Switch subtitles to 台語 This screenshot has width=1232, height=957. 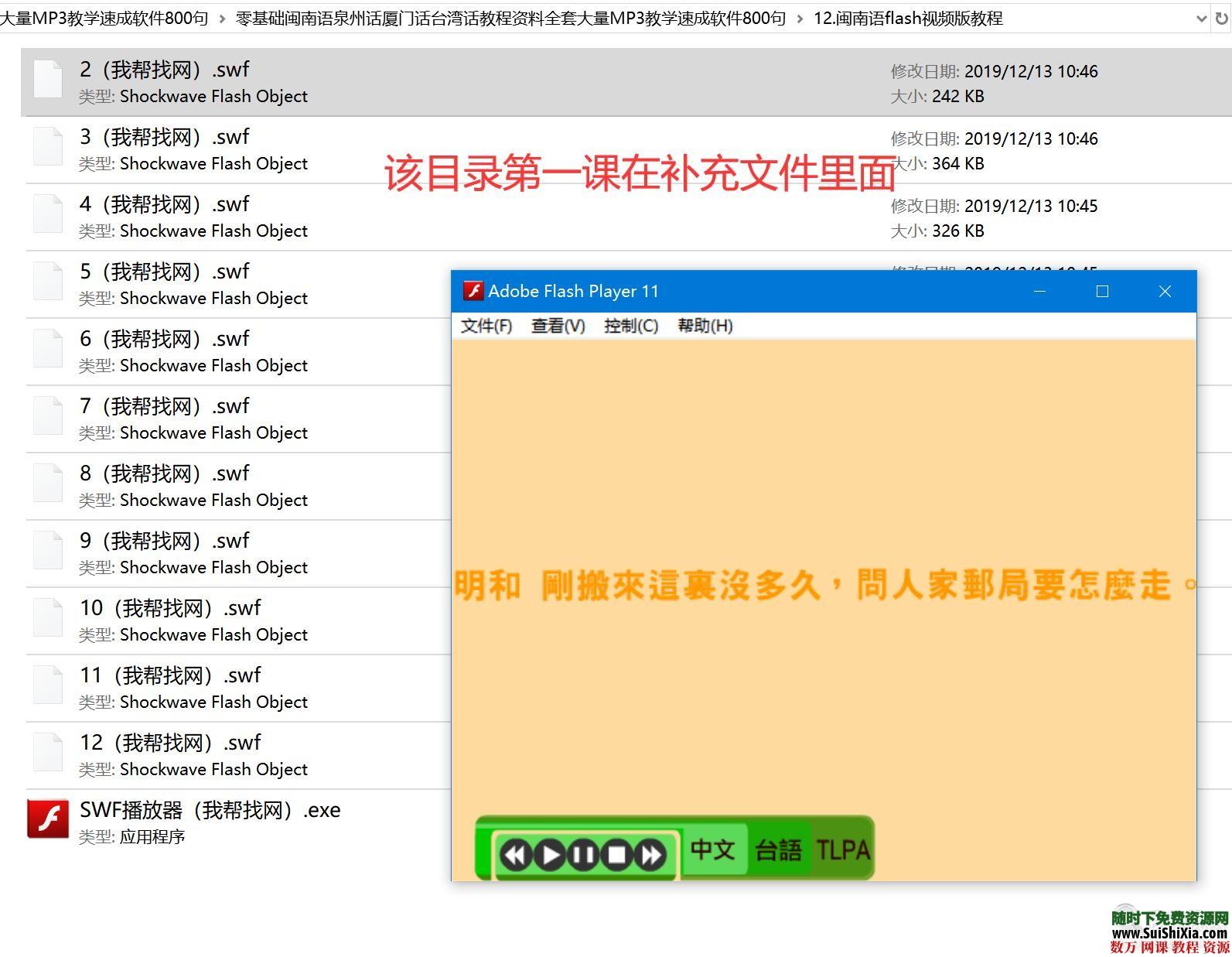(x=778, y=849)
